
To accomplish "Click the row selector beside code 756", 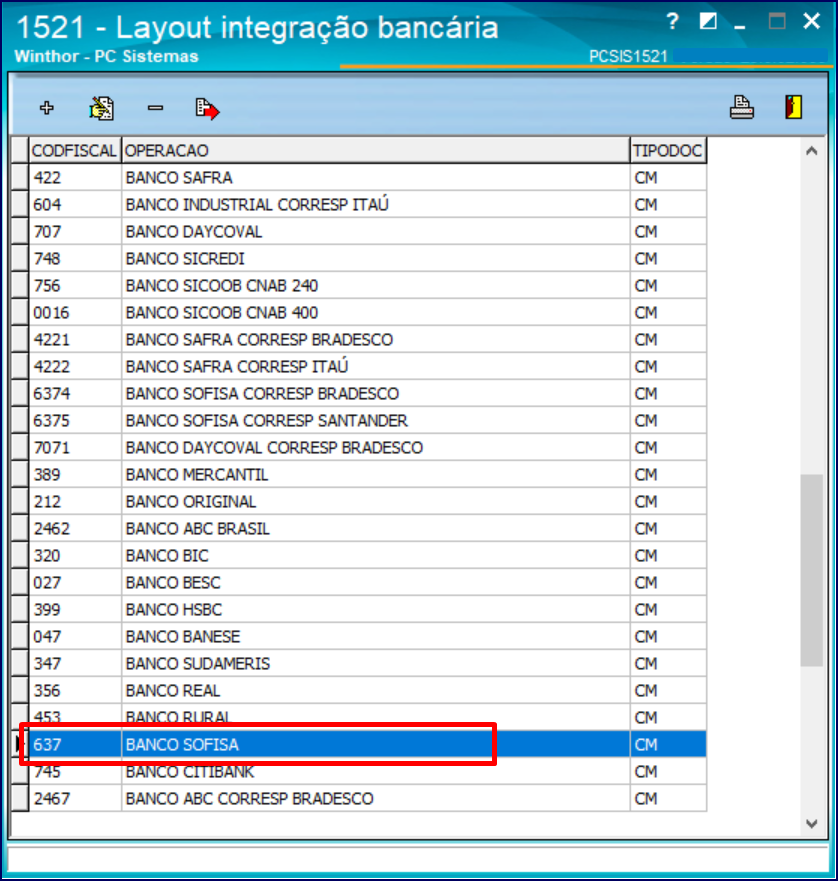I will pyautogui.click(x=20, y=285).
